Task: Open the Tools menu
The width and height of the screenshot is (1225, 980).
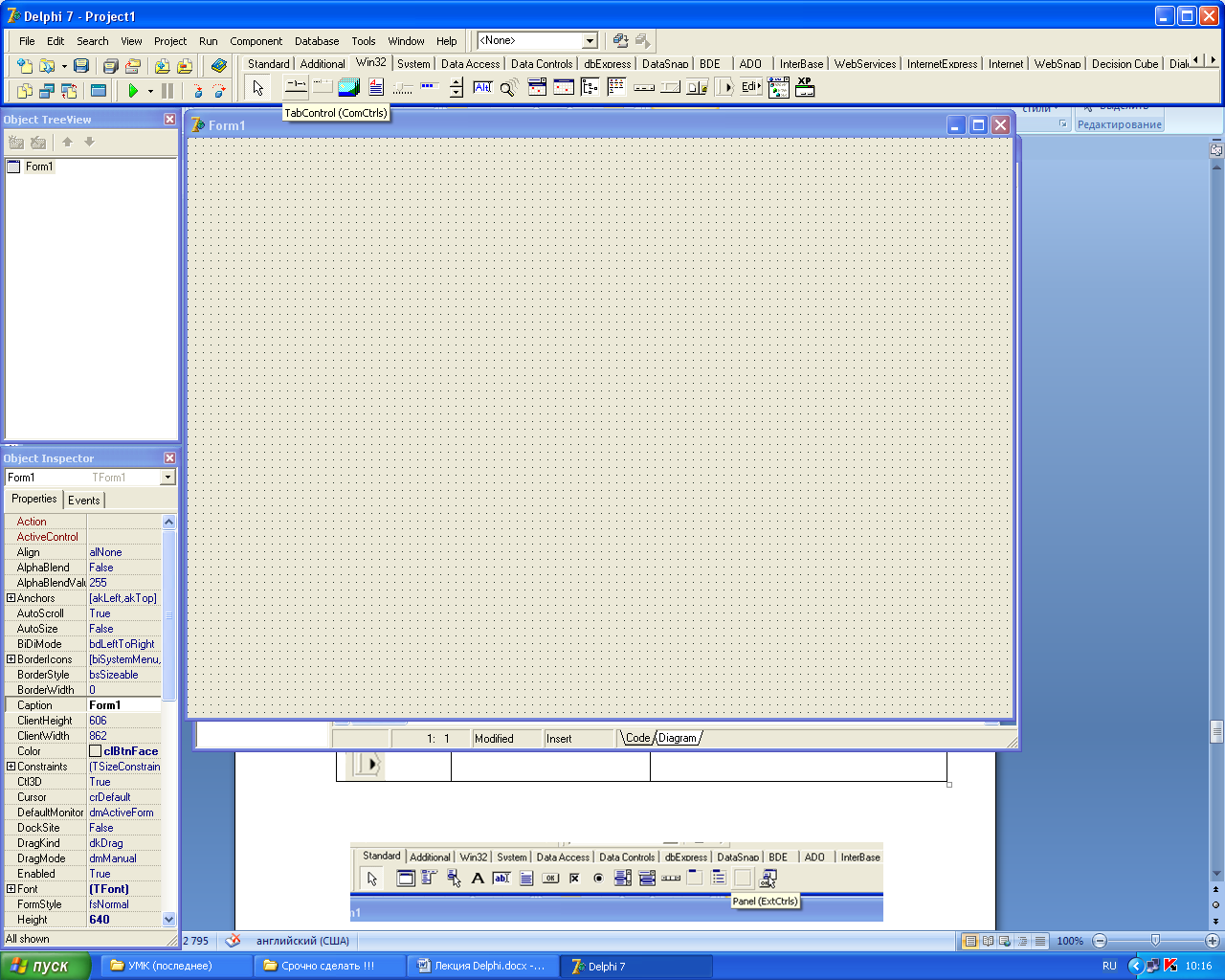Action: tap(364, 41)
